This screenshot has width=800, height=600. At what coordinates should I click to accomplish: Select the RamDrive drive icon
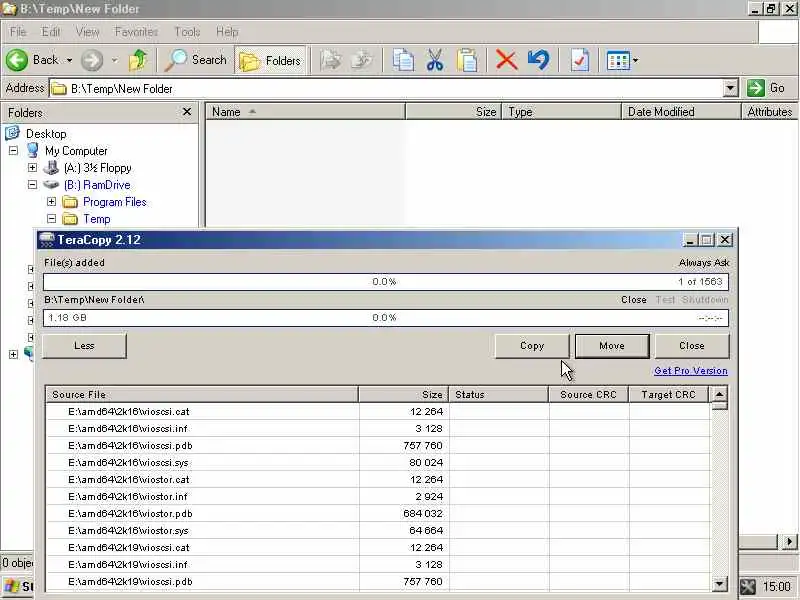point(51,185)
